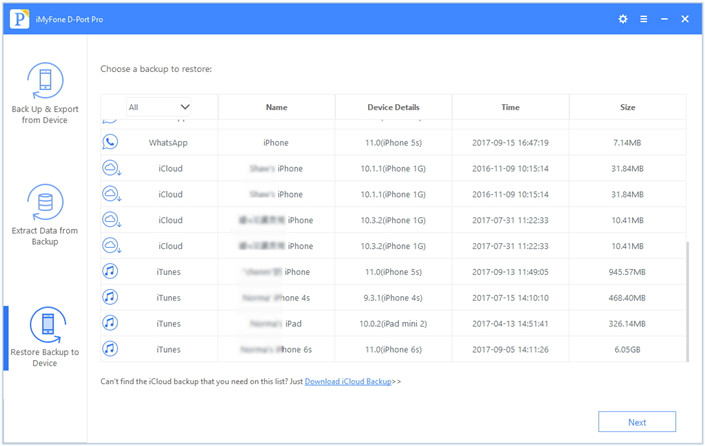The image size is (705, 446).
Task: Open the settings gear in title bar
Action: 623,19
